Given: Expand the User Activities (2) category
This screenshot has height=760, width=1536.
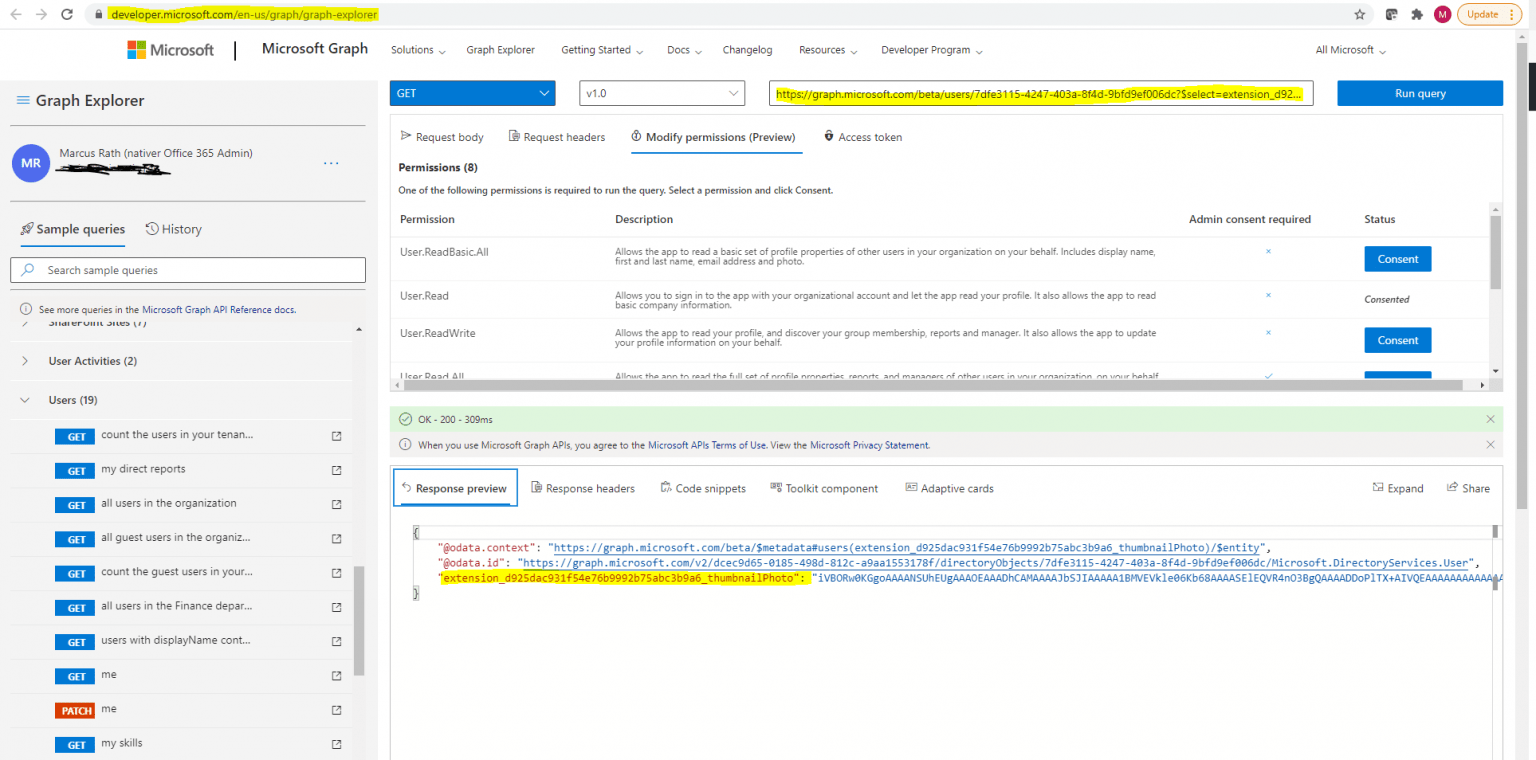Looking at the screenshot, I should click(25, 361).
